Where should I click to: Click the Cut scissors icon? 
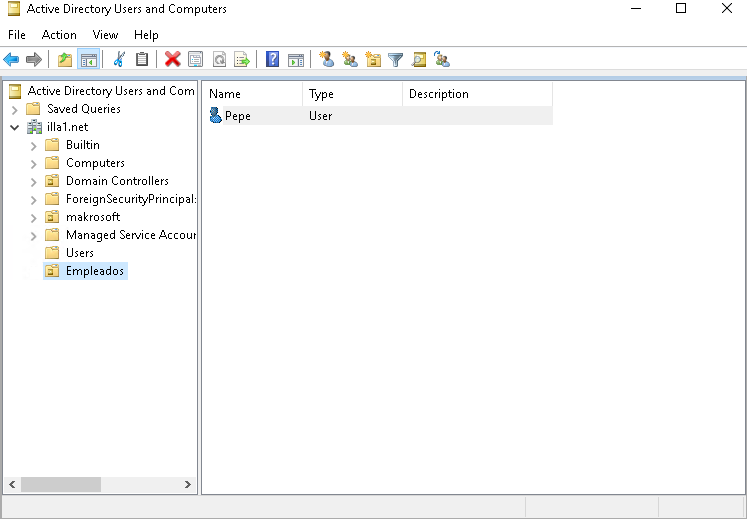(x=119, y=60)
